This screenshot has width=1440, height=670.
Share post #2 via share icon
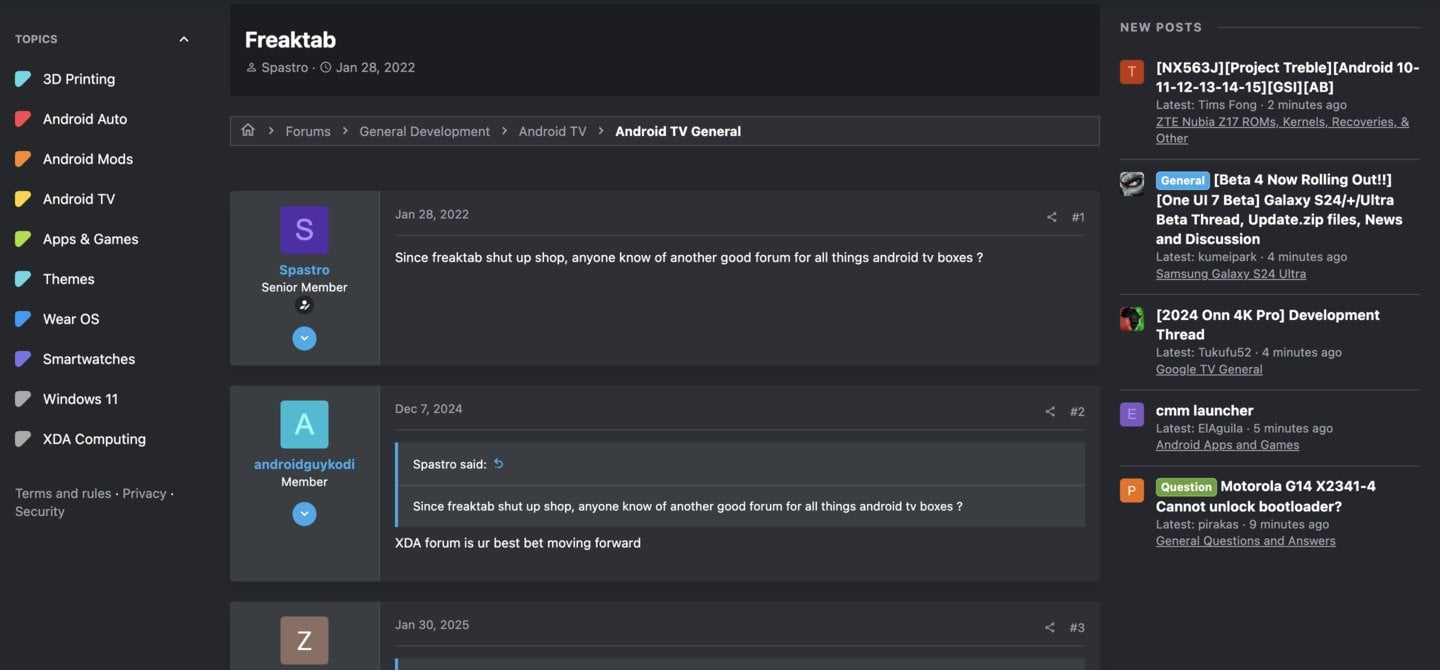click(x=1050, y=412)
